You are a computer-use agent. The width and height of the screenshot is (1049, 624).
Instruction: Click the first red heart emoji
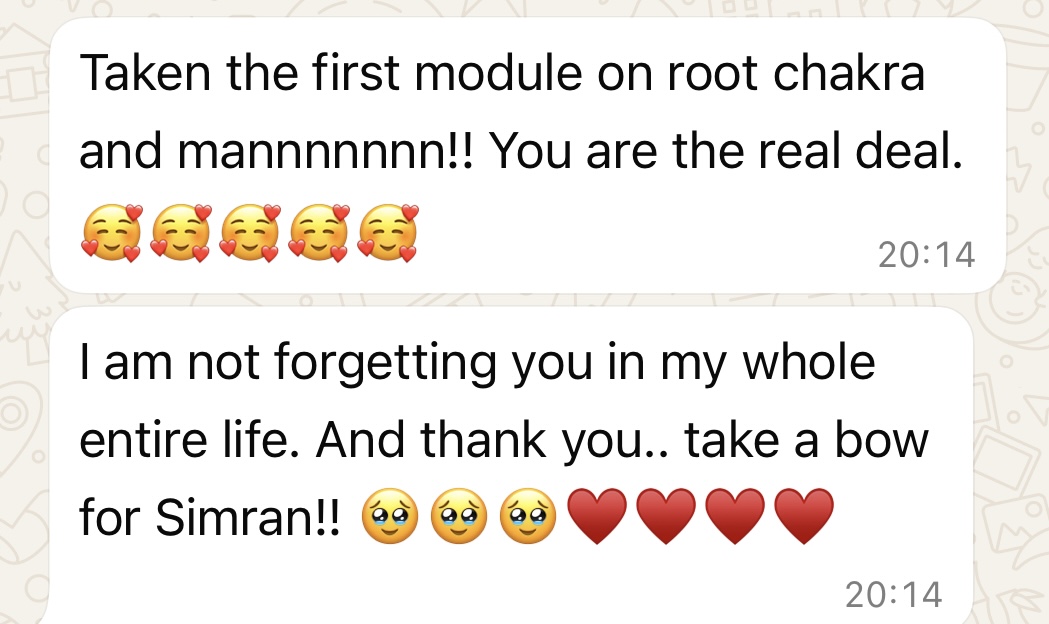595,519
